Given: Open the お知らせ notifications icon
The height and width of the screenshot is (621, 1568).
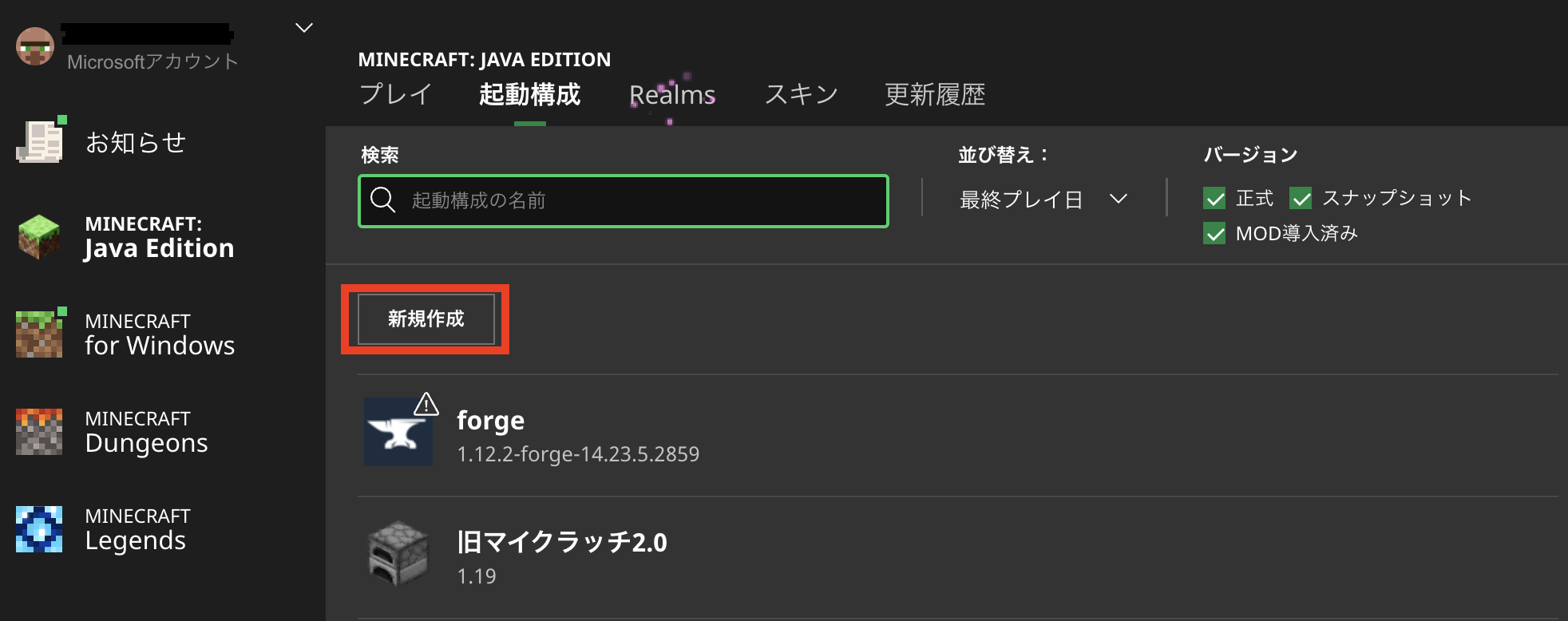Looking at the screenshot, I should (x=39, y=141).
